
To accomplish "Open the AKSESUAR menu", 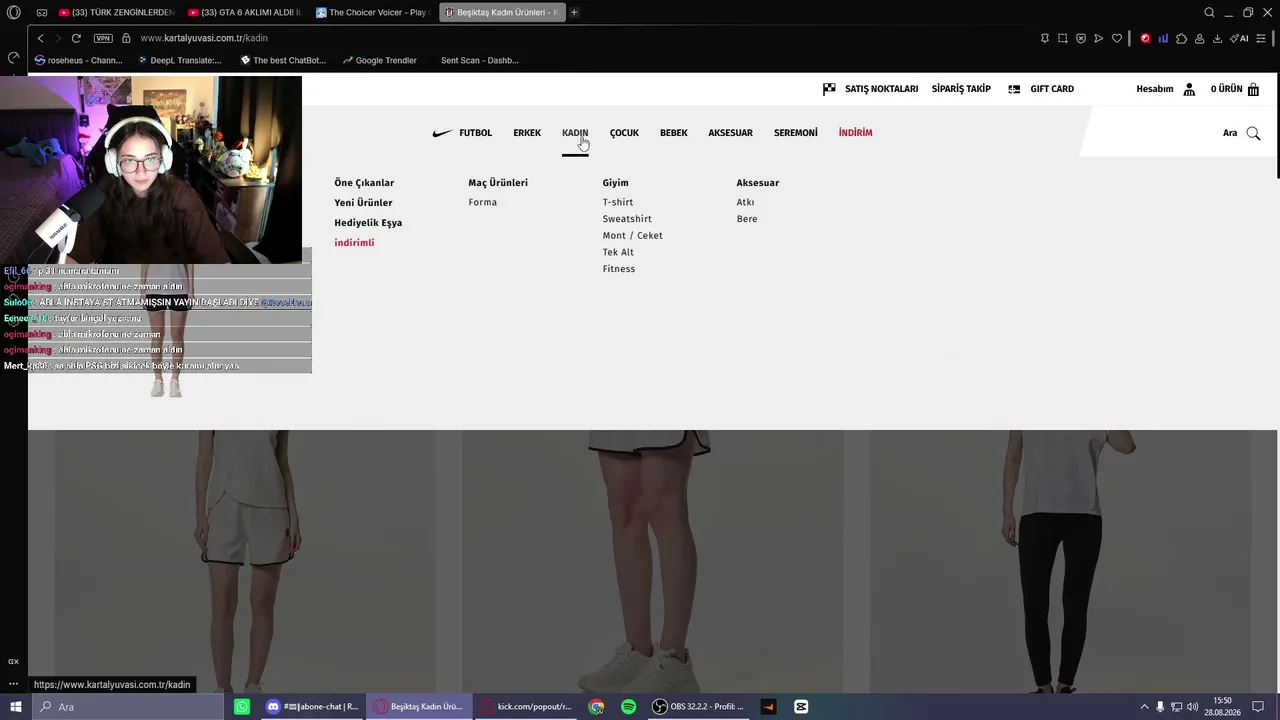I will pos(731,133).
